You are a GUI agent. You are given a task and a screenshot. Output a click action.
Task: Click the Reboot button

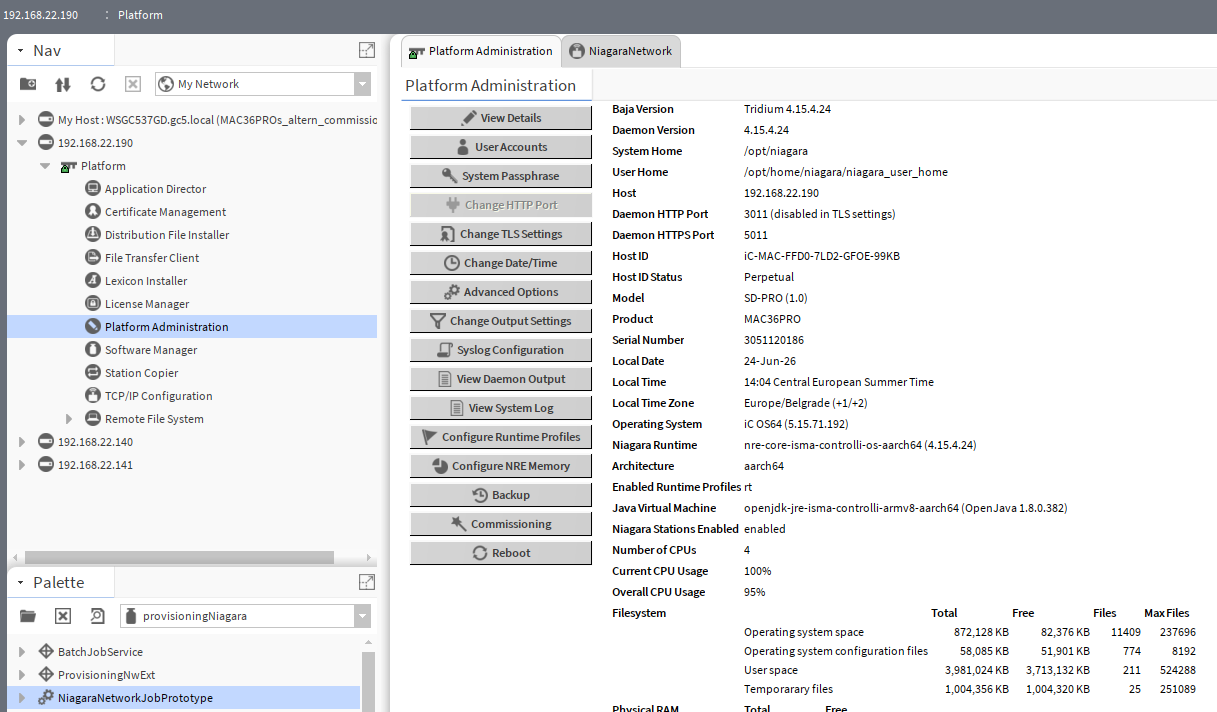tap(501, 553)
